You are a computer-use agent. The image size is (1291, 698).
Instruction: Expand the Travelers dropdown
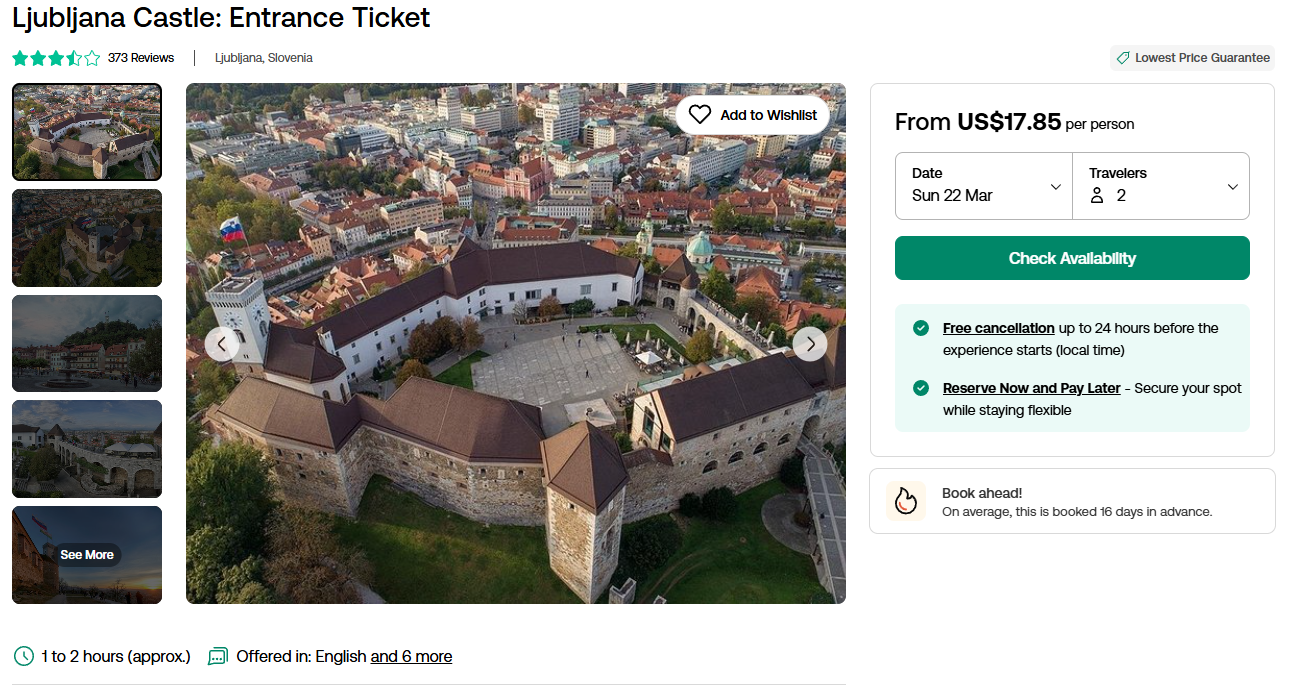click(x=1161, y=186)
